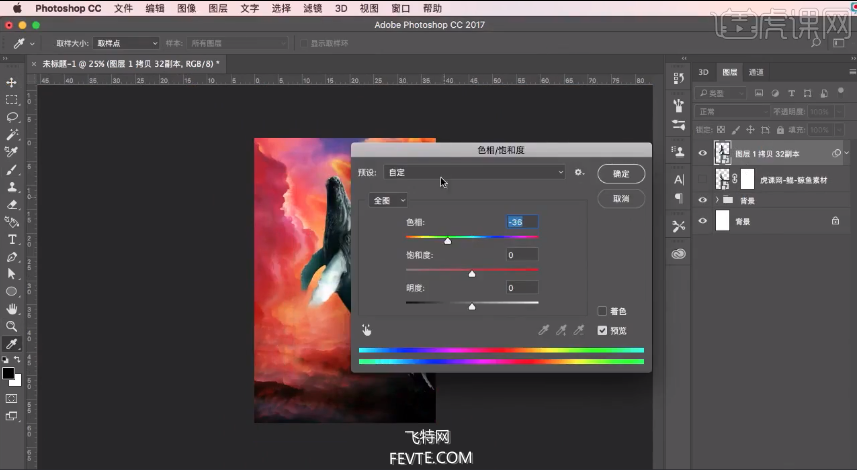
Task: Open the Clone Source panel icon
Action: [679, 151]
